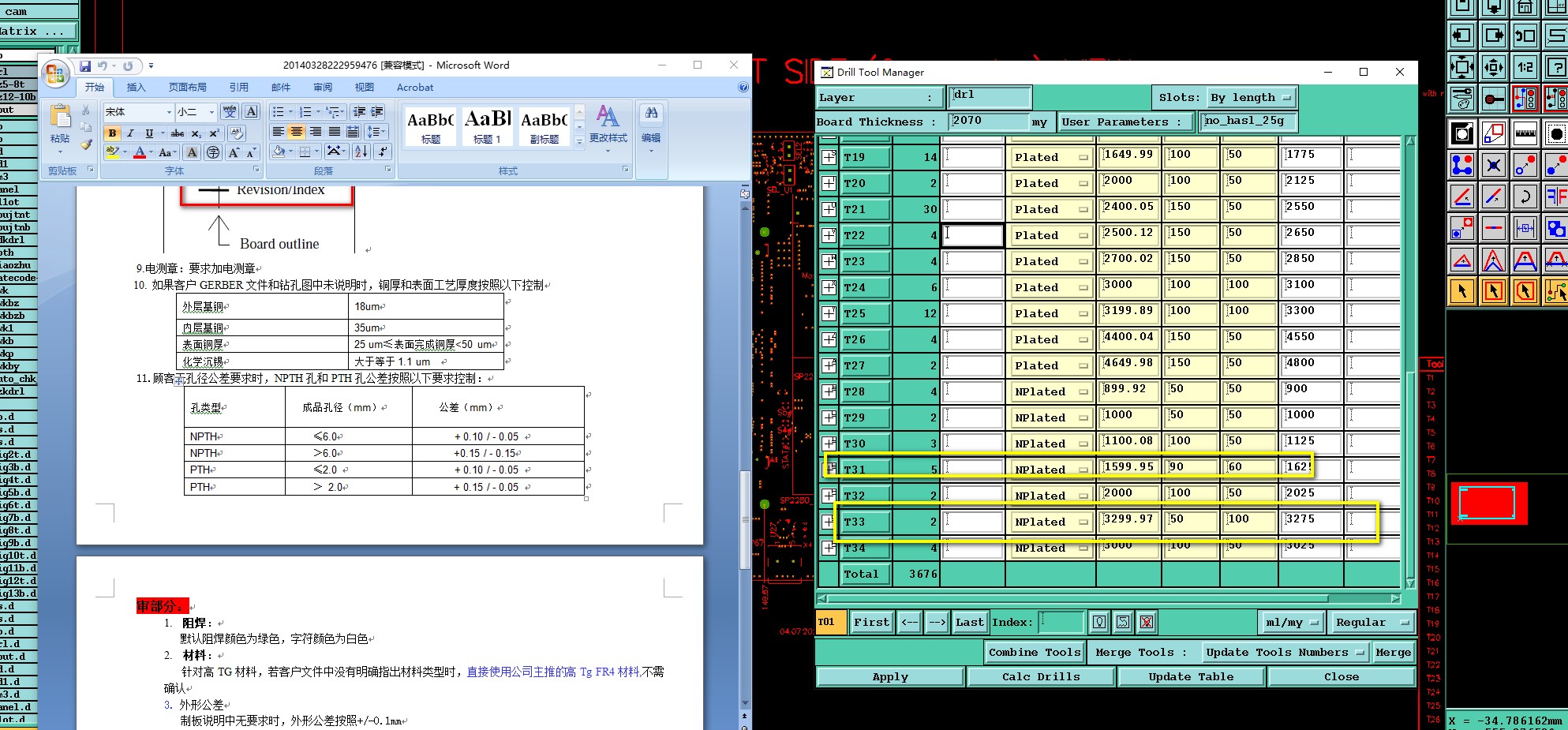Open the T28 NPlated type dropdown

[x=1051, y=392]
